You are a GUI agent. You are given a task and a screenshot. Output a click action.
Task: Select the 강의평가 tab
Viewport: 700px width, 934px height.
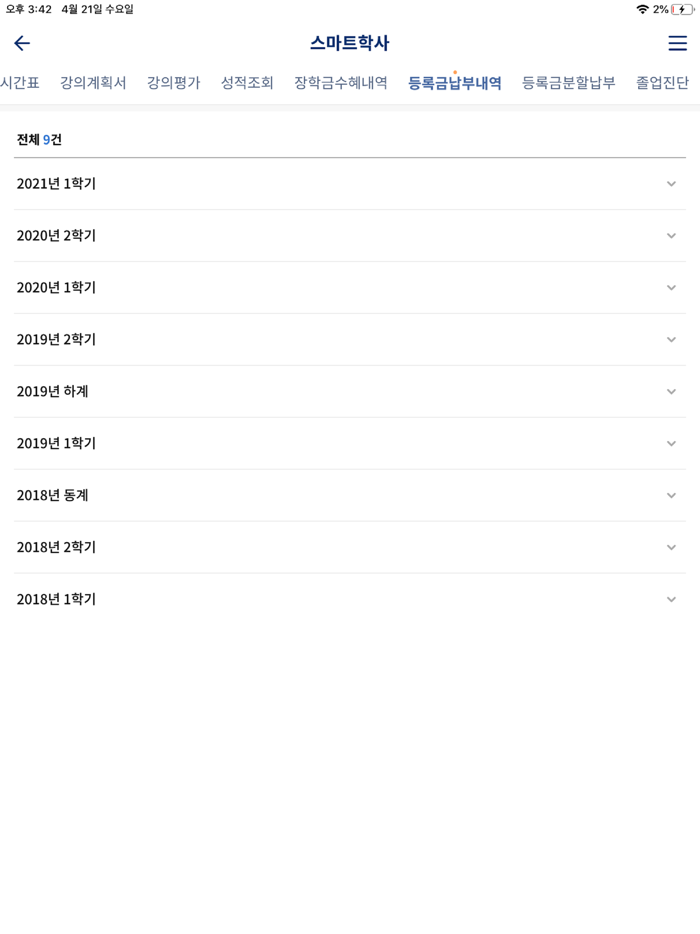pos(172,84)
